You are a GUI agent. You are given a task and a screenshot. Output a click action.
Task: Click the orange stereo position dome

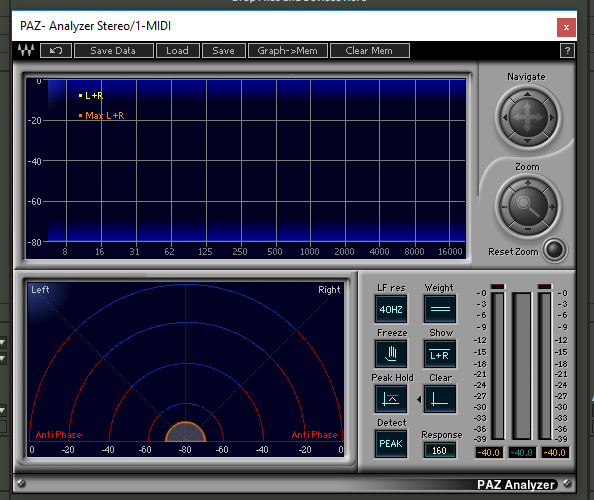(186, 432)
